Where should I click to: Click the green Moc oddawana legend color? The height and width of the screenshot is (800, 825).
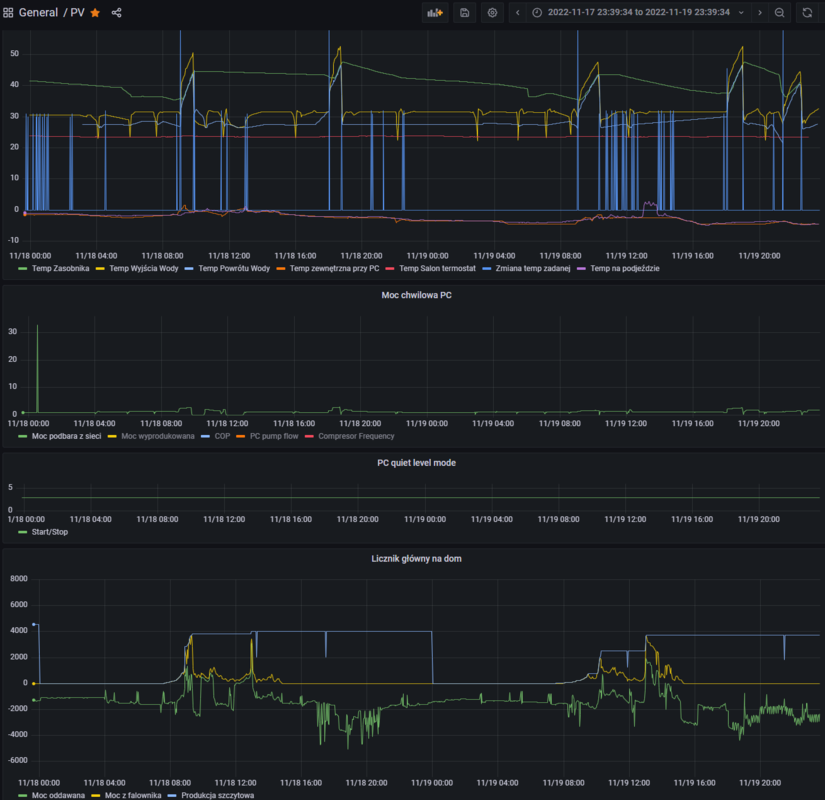(x=24, y=795)
